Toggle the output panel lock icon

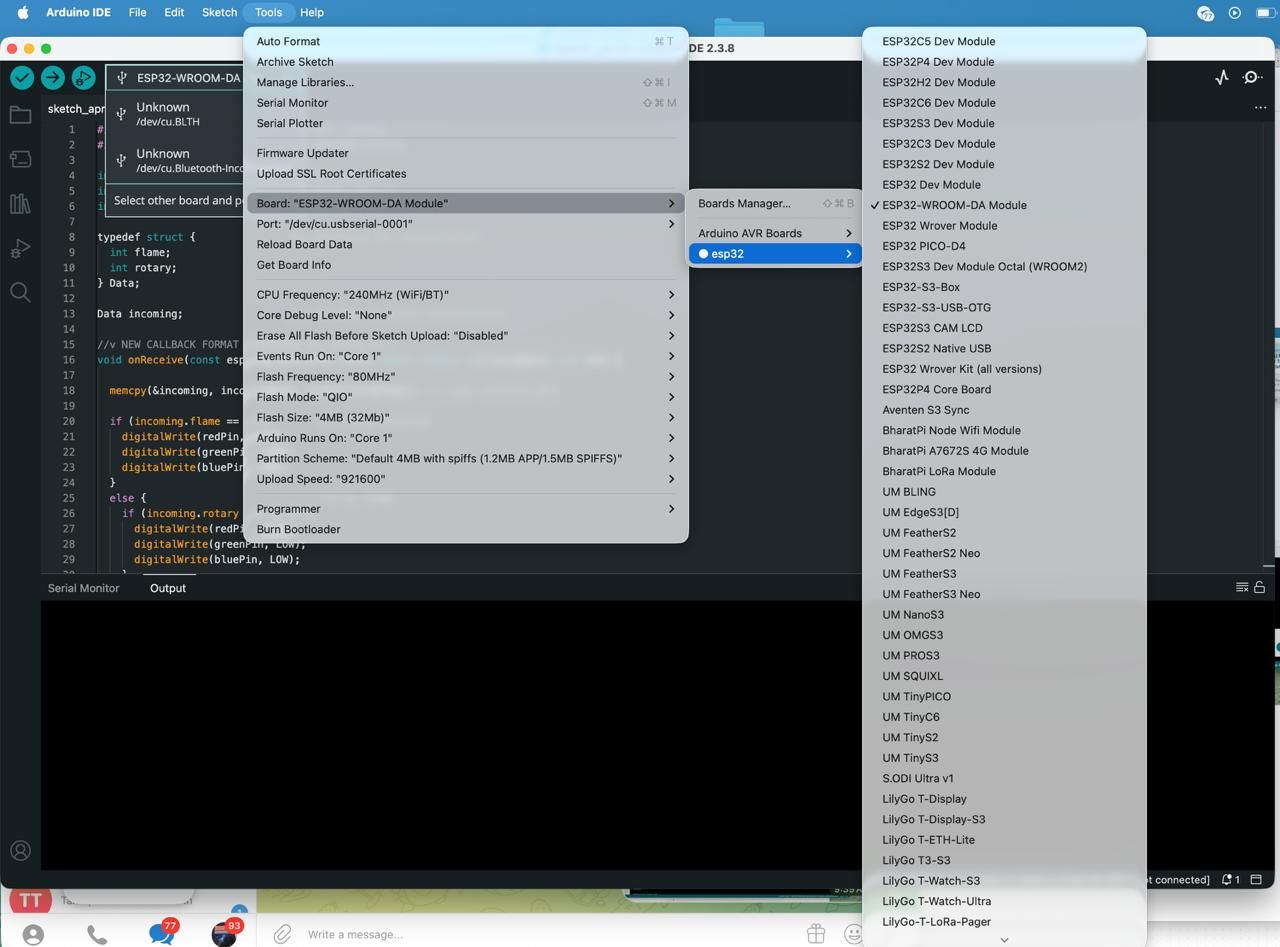tap(1260, 587)
